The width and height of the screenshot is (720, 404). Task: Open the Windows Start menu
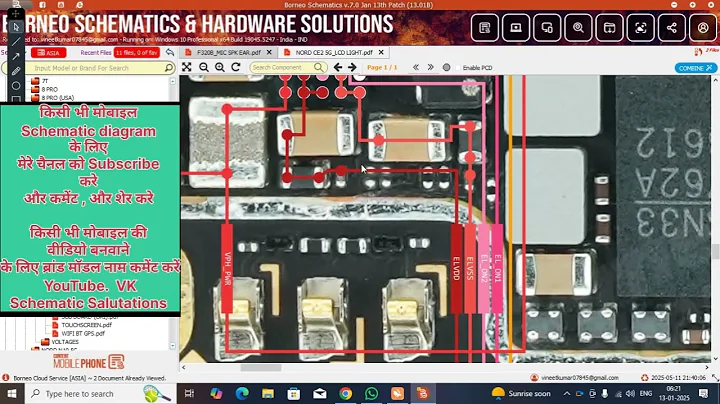coord(11,394)
